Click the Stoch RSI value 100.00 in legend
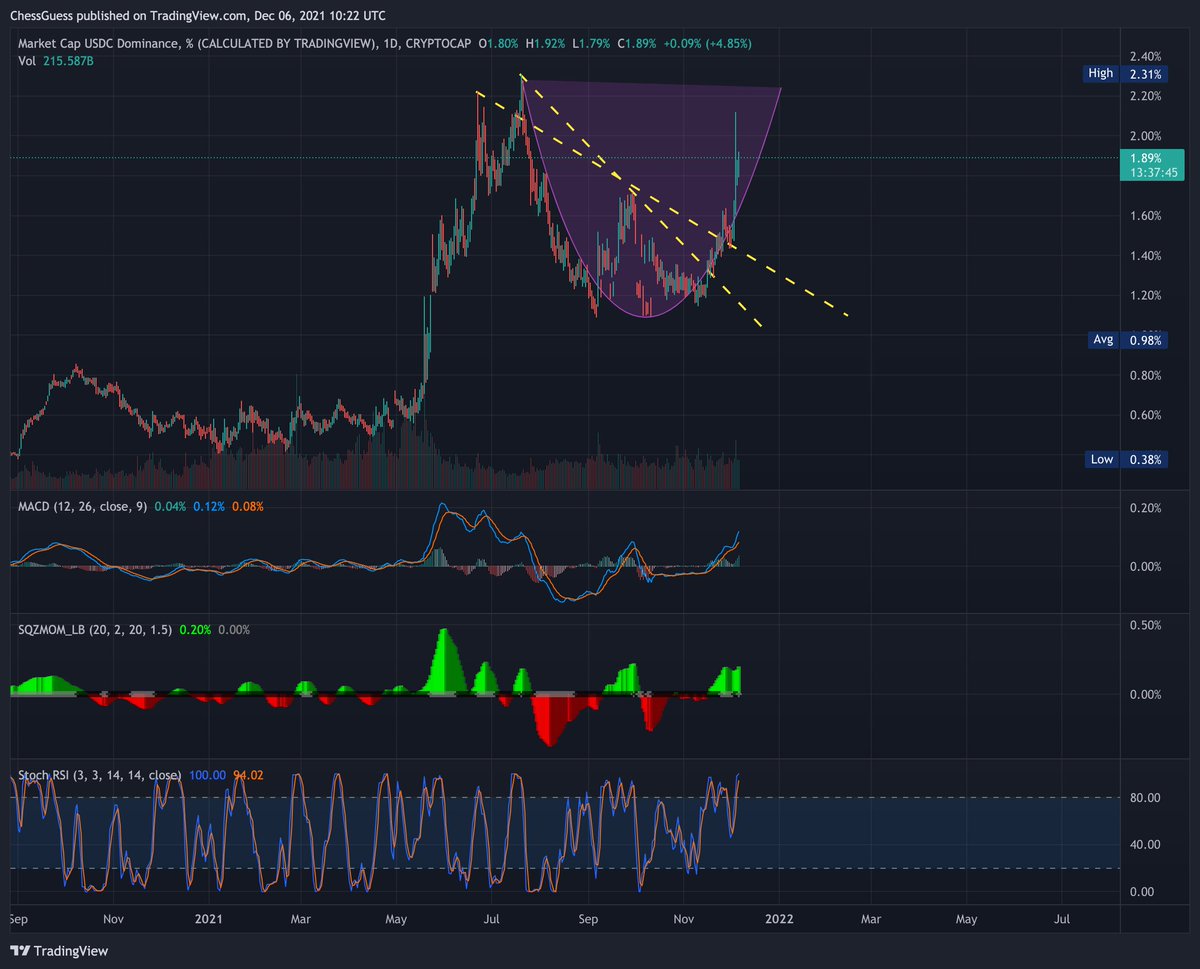The height and width of the screenshot is (969, 1200). pos(207,775)
